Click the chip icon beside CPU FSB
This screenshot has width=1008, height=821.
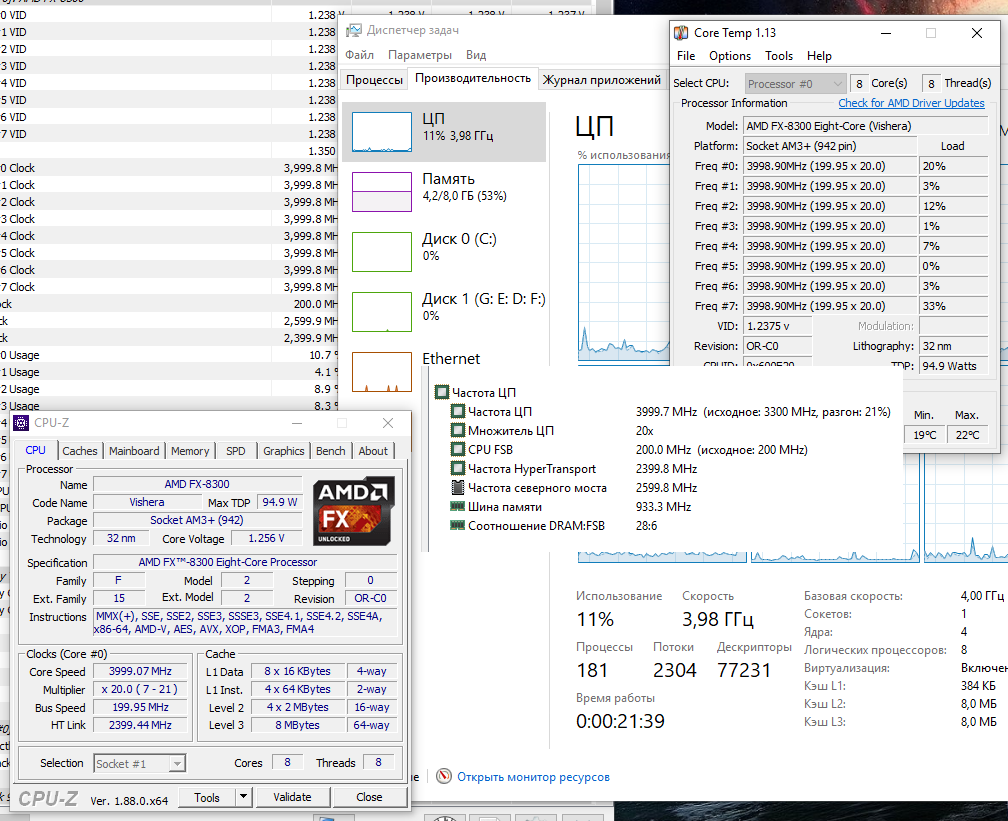click(458, 449)
